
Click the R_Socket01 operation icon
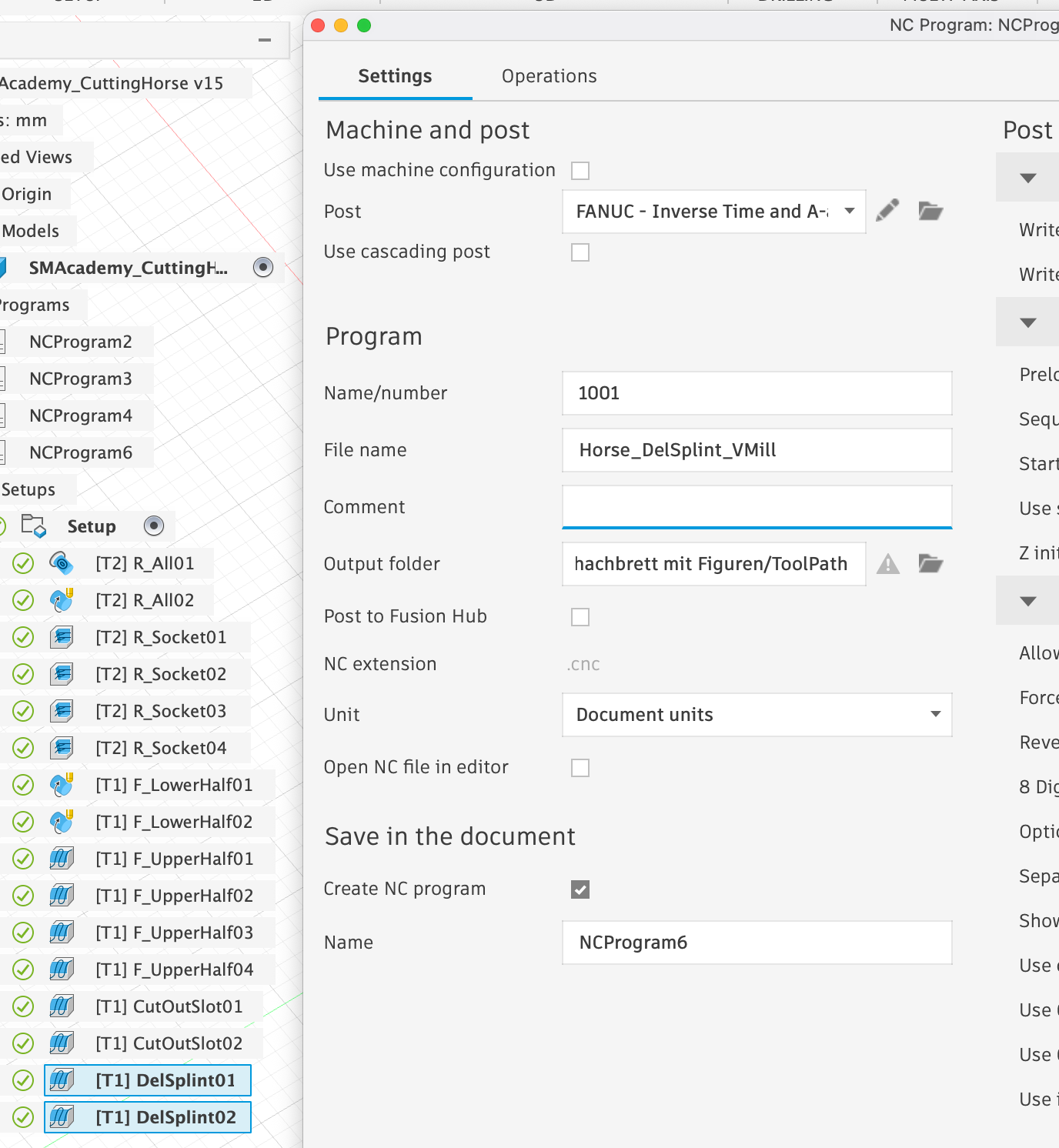pos(62,637)
